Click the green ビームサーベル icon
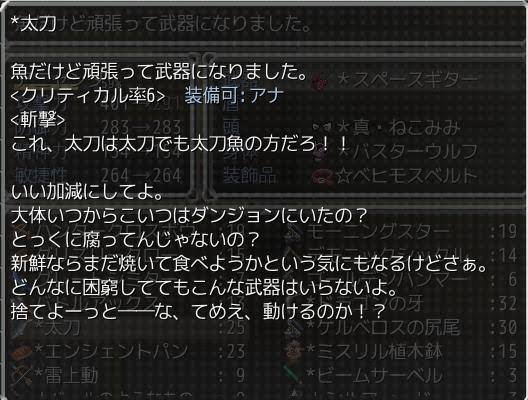 point(292,375)
